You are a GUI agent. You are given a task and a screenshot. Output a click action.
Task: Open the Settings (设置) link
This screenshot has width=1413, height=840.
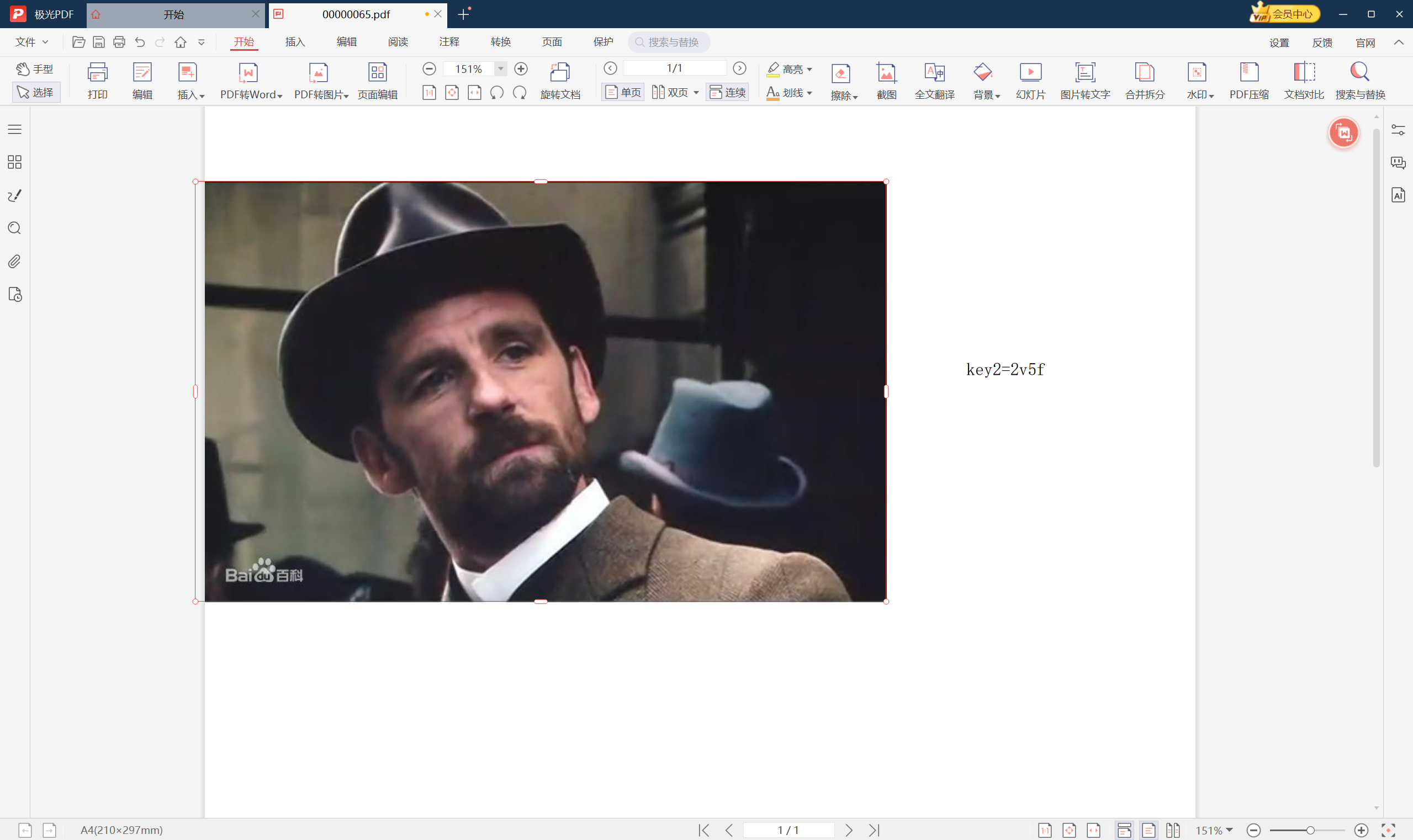(1279, 42)
